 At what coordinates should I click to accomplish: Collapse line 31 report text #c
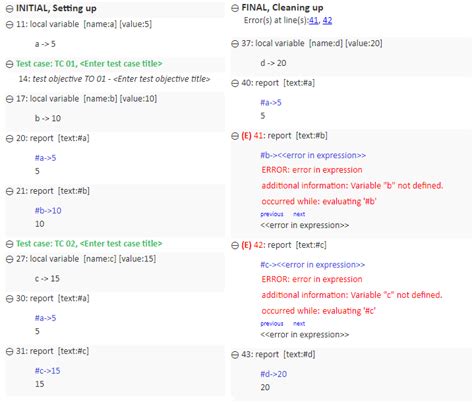(10, 352)
